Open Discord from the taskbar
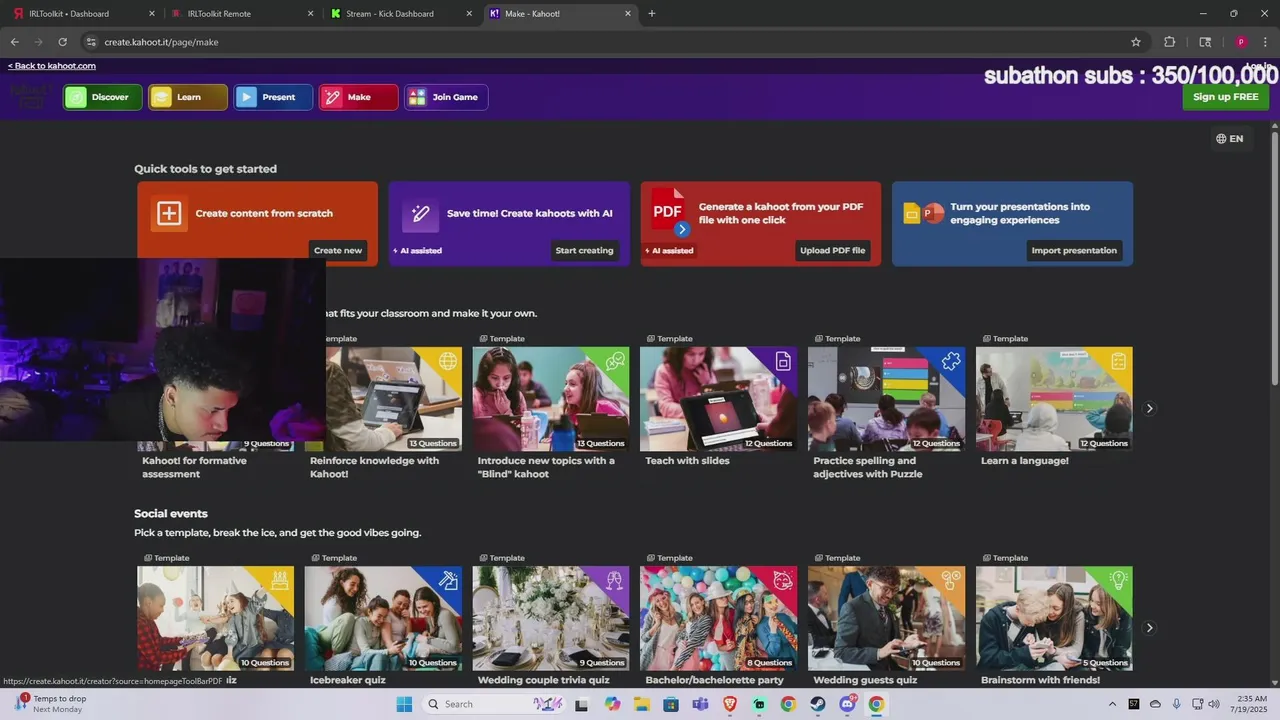The width and height of the screenshot is (1280, 720). point(848,704)
